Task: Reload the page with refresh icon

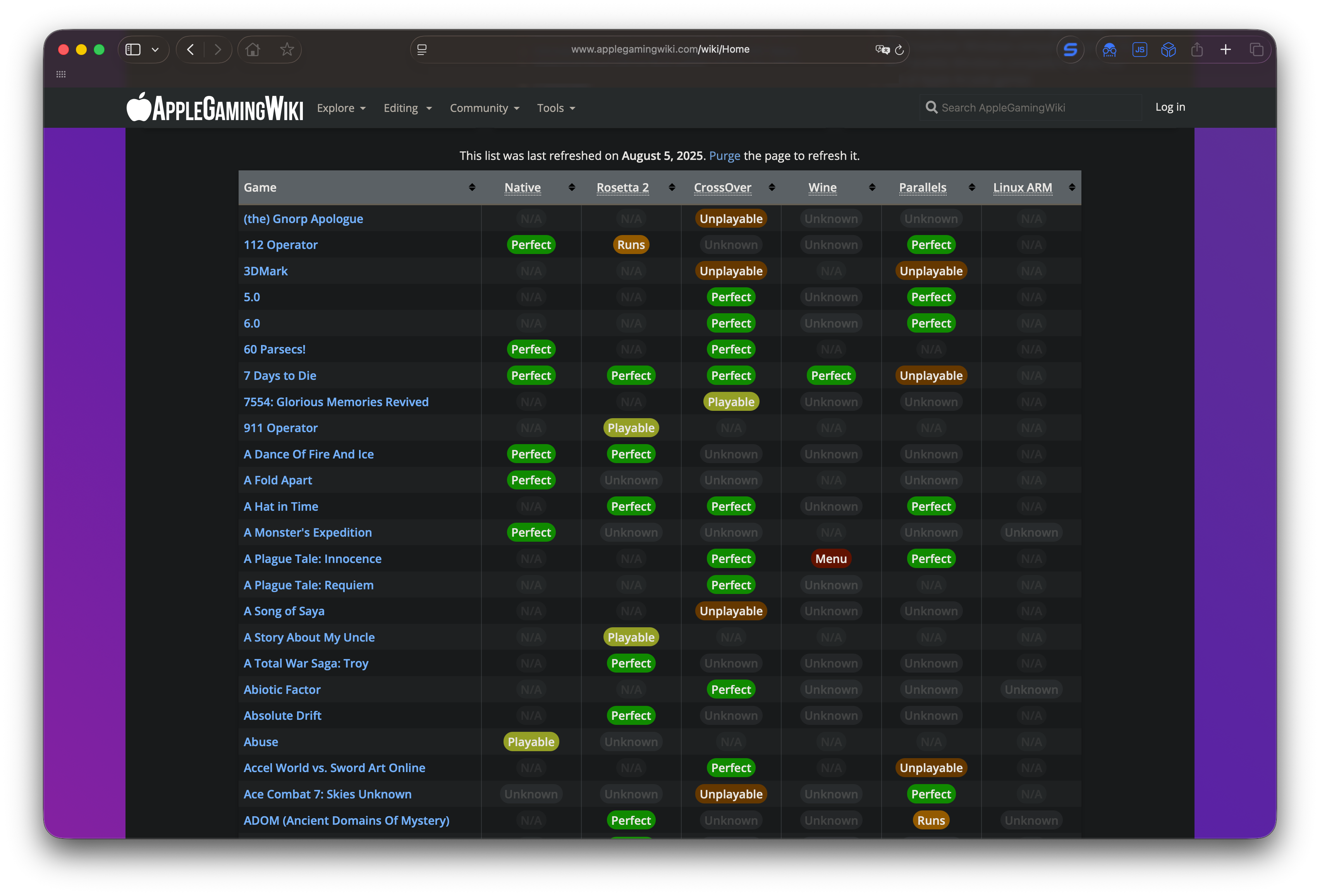Action: click(899, 50)
